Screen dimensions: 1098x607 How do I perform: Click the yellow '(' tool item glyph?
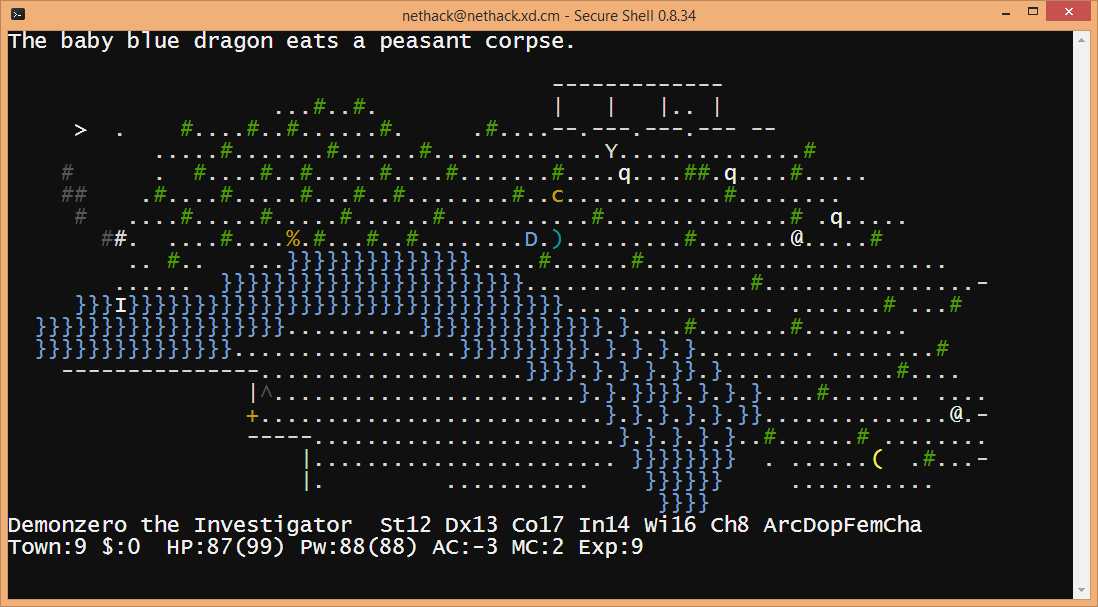(x=877, y=459)
